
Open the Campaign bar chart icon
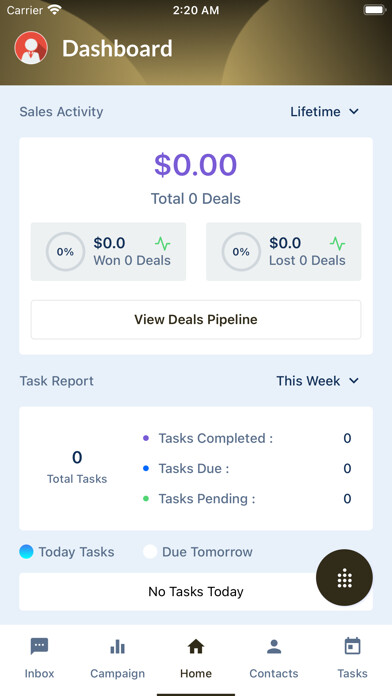coord(118,647)
